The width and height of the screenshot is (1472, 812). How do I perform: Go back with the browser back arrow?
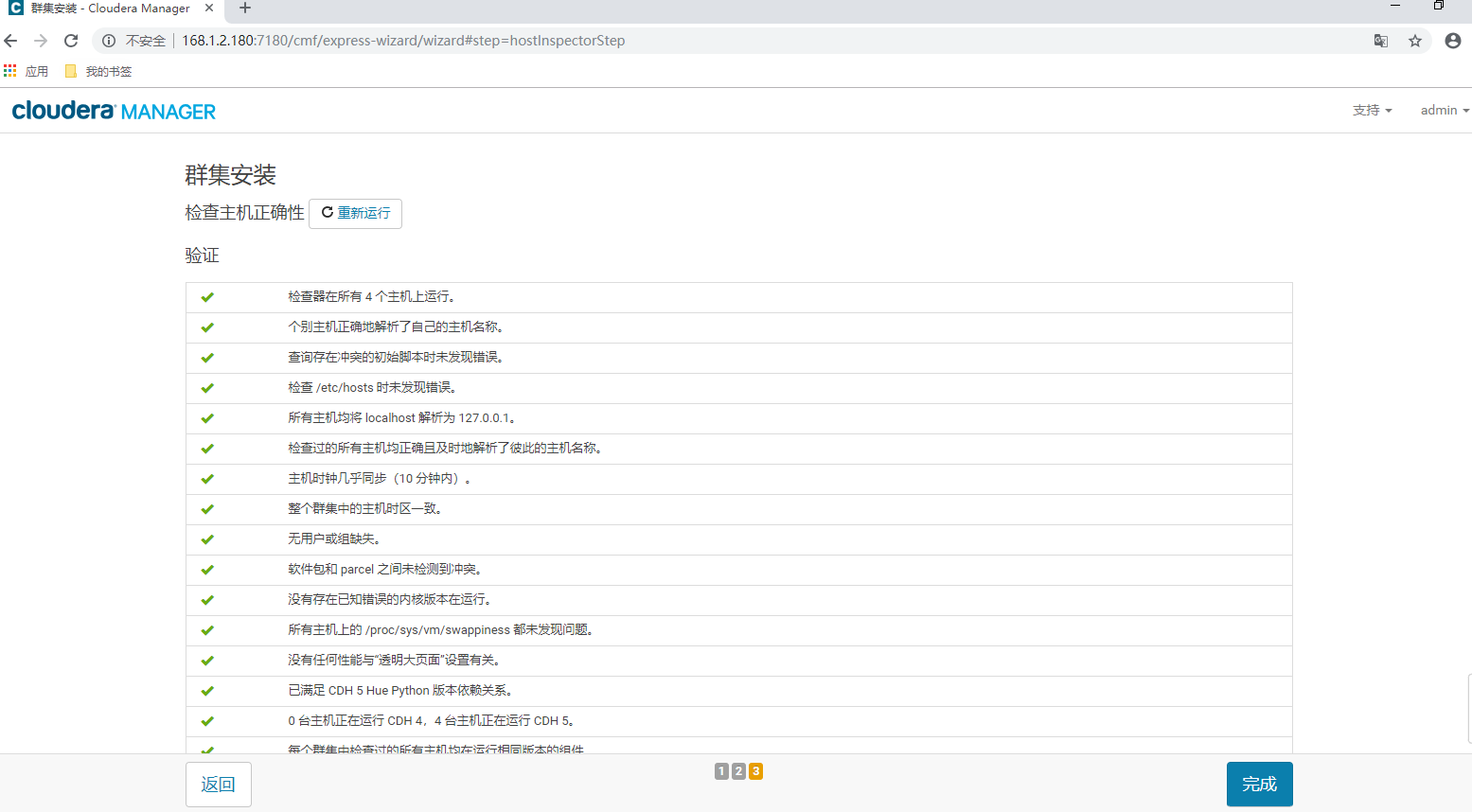(11, 41)
